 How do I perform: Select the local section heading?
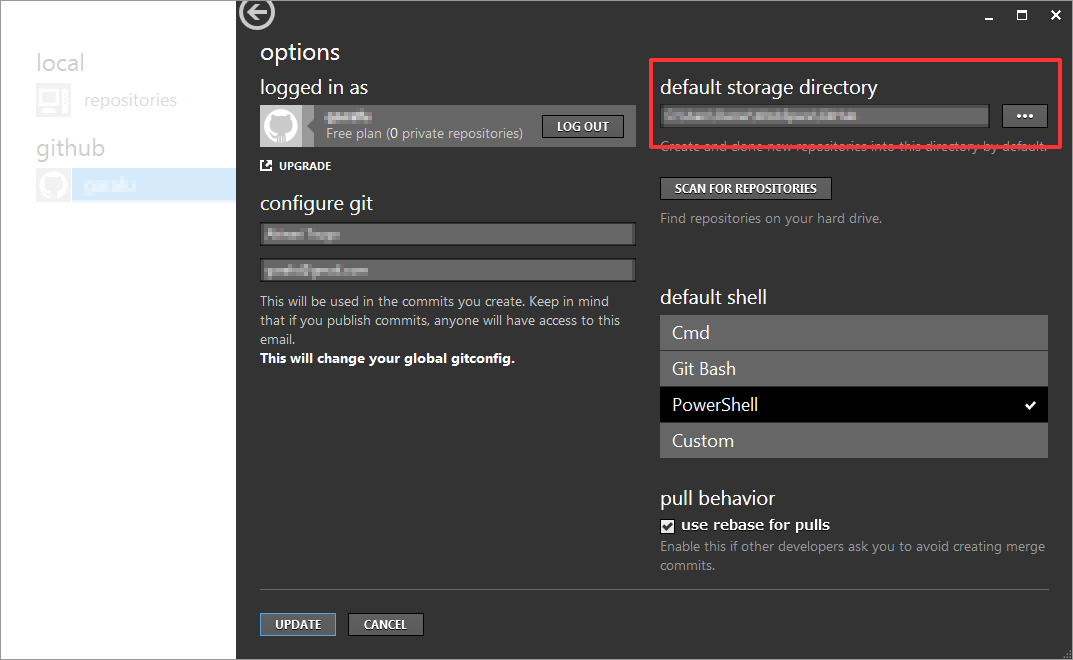pyautogui.click(x=60, y=62)
